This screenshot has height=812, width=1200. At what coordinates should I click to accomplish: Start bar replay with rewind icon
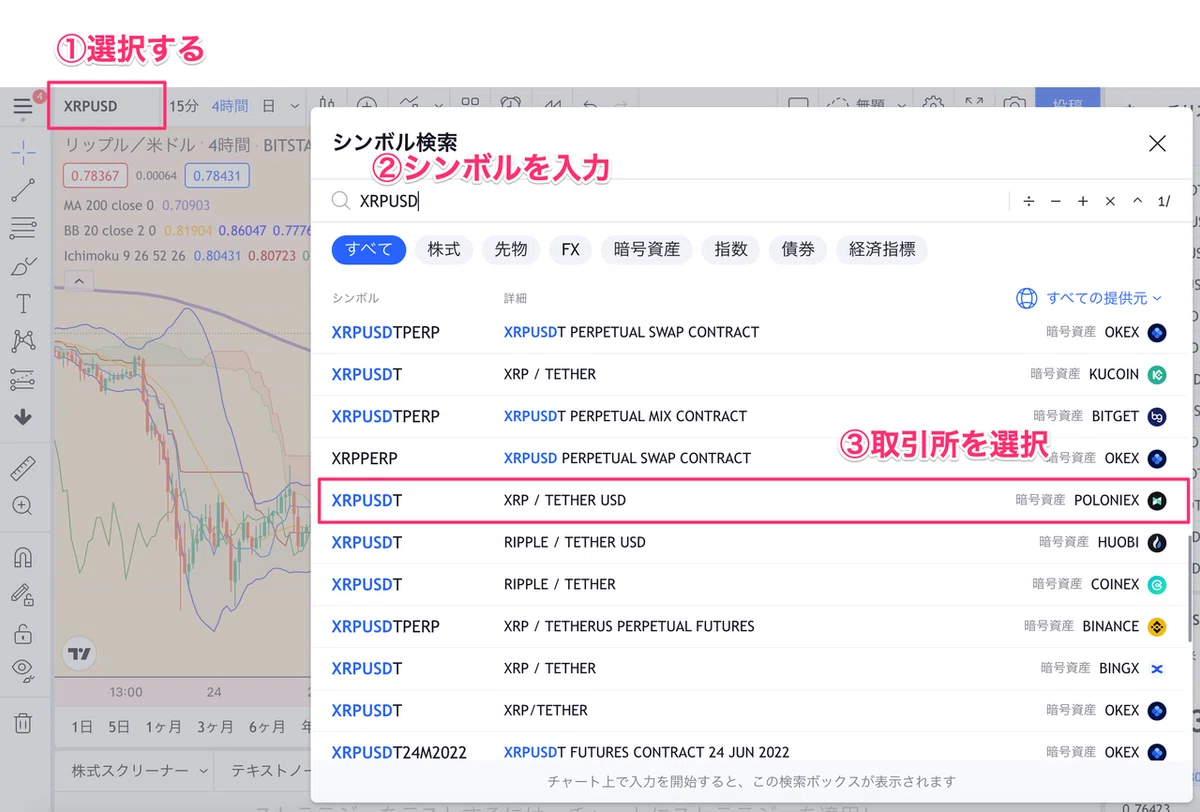click(551, 106)
